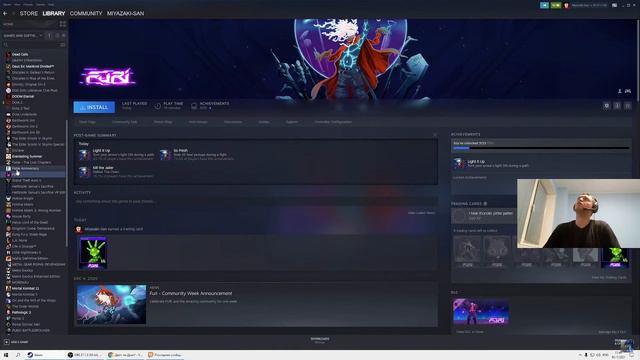Open the Games and Software filter dropdown
This screenshot has height=360, width=640.
pos(23,36)
